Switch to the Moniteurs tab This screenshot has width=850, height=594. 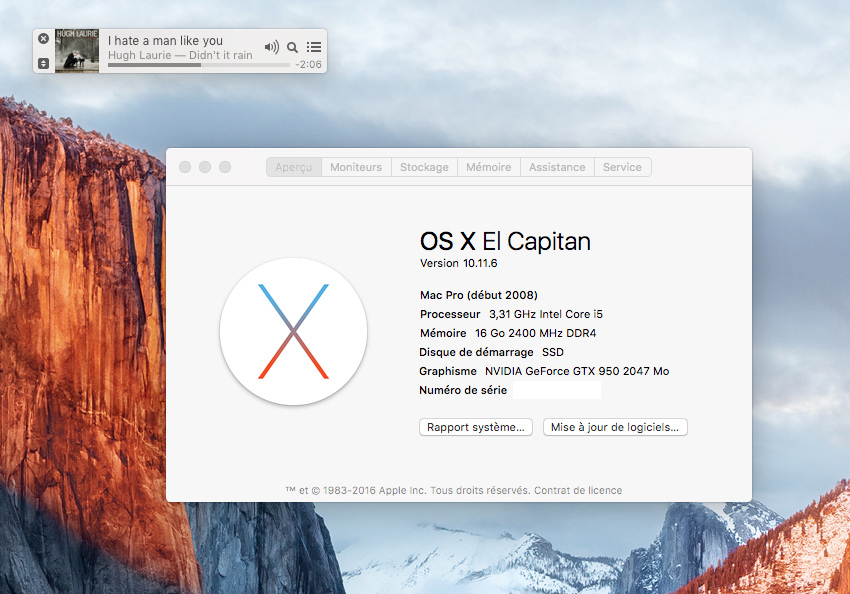356,167
